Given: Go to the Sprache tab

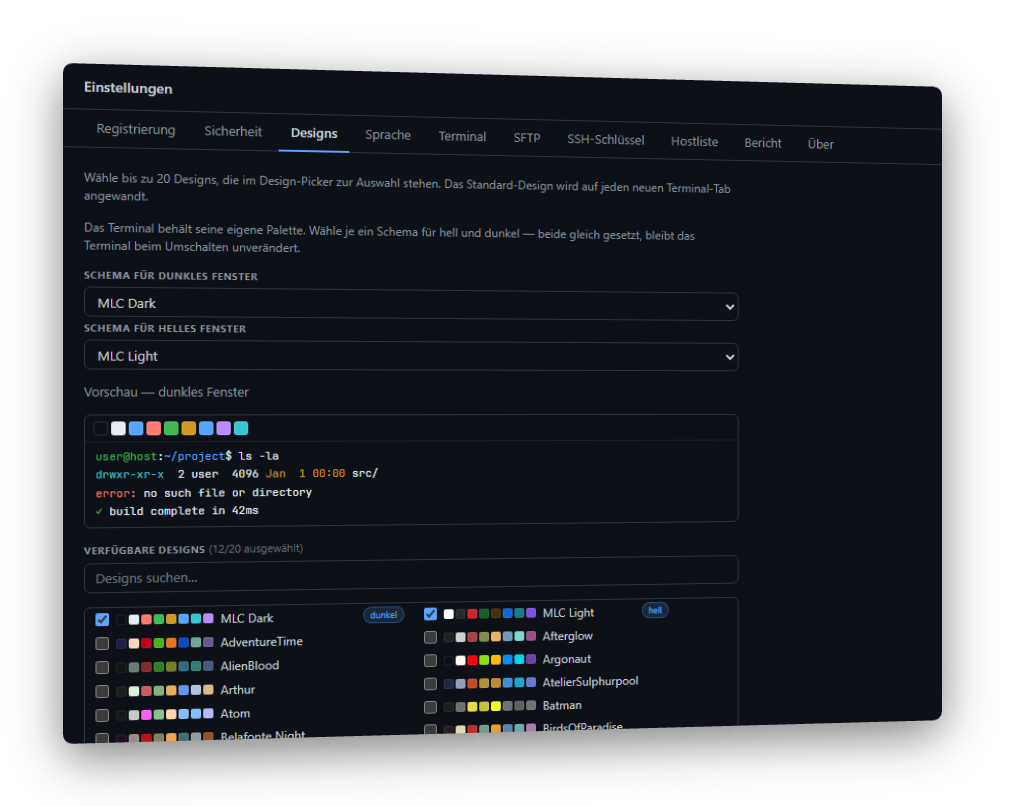Looking at the screenshot, I should 388,135.
